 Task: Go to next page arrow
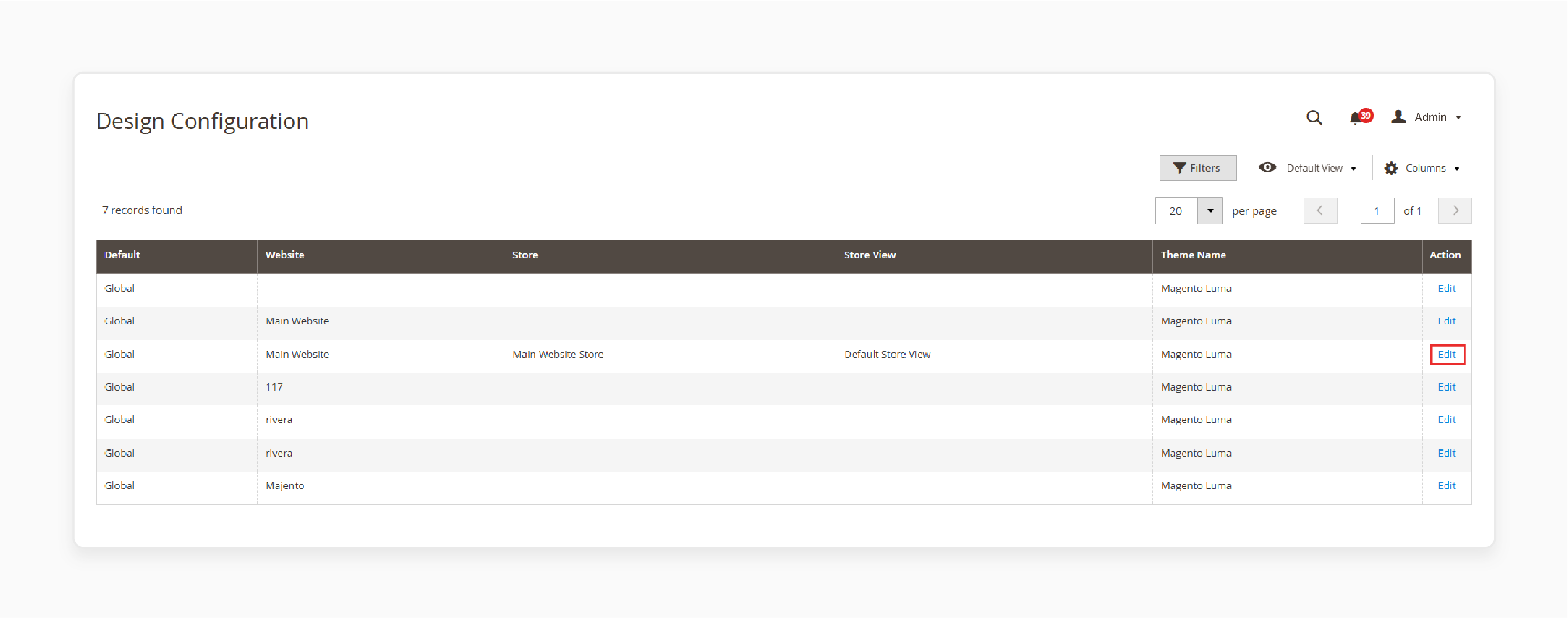(1455, 211)
